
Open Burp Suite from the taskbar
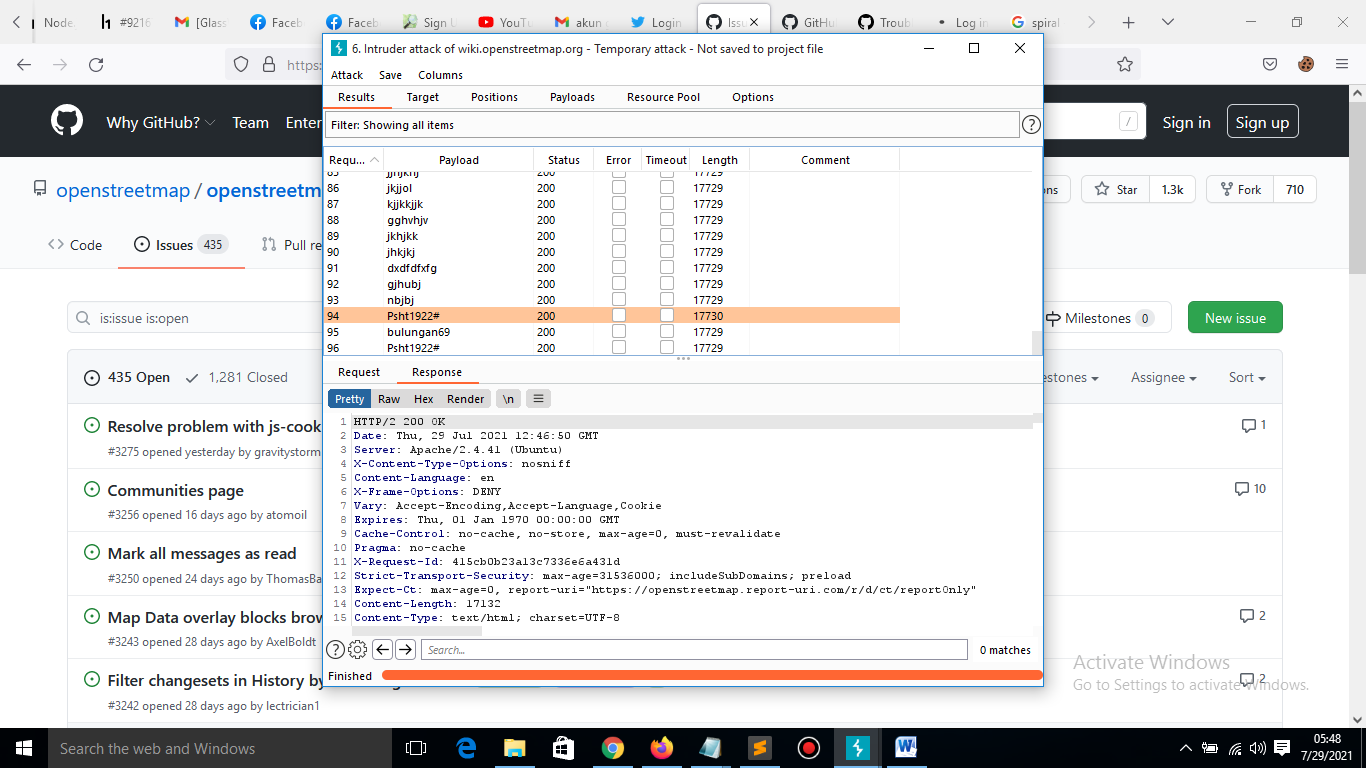pyautogui.click(x=858, y=748)
